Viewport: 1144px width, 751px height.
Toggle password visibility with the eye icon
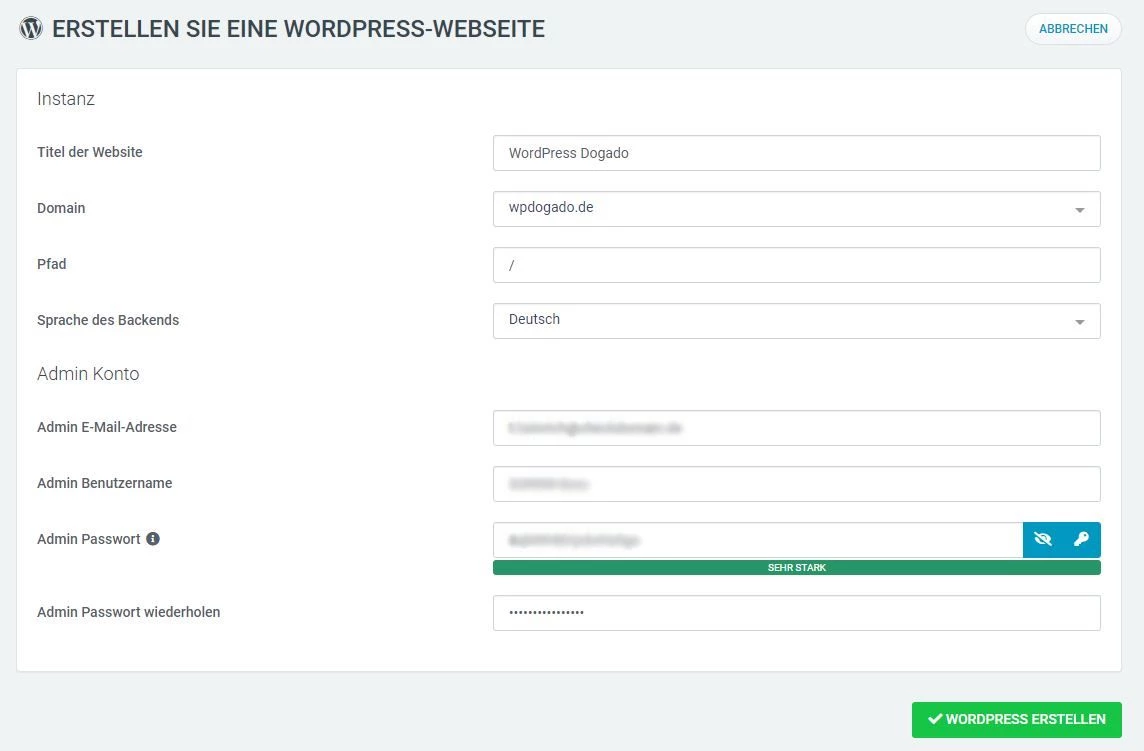pos(1043,540)
